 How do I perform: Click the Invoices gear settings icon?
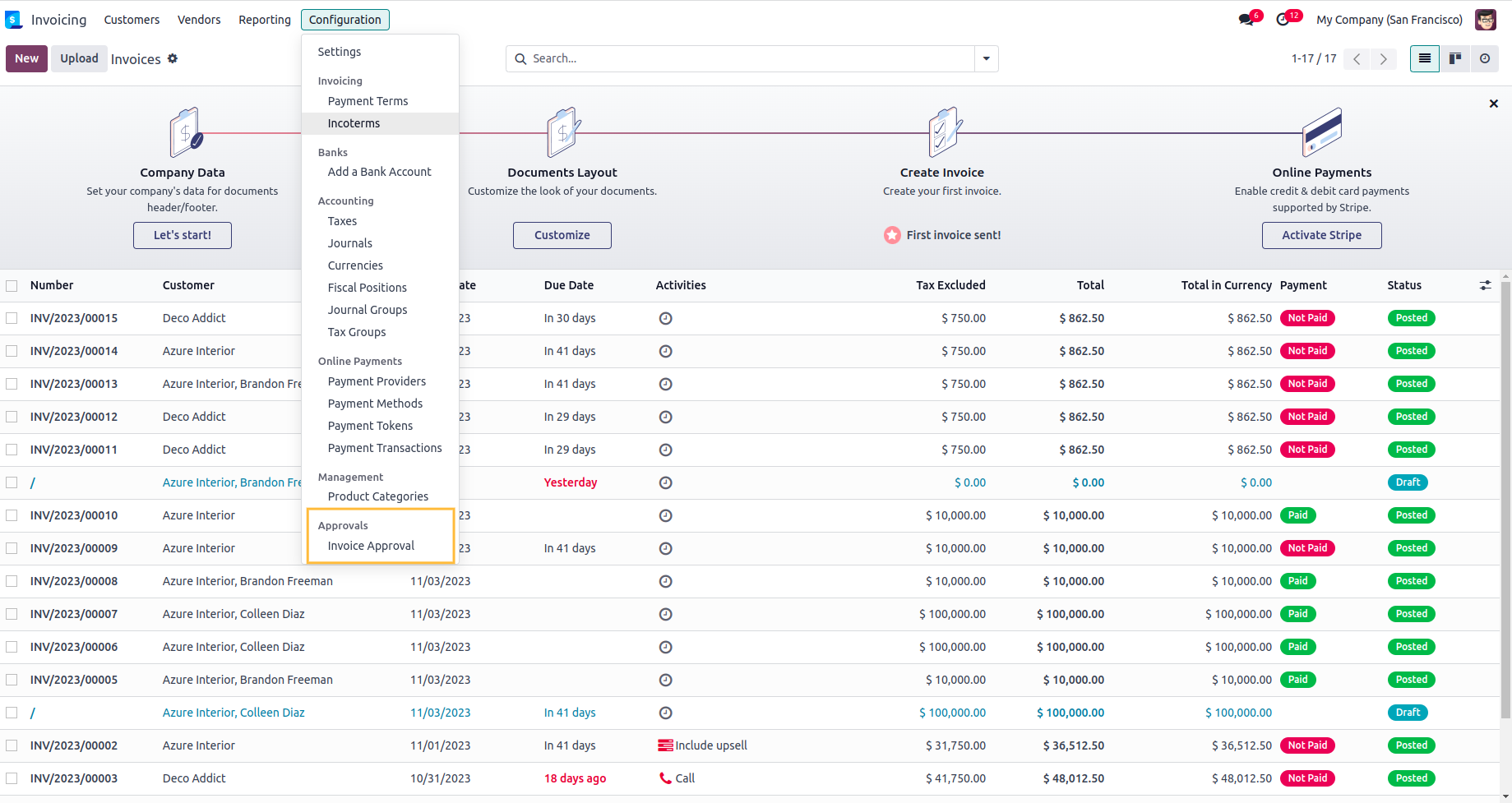pos(173,58)
